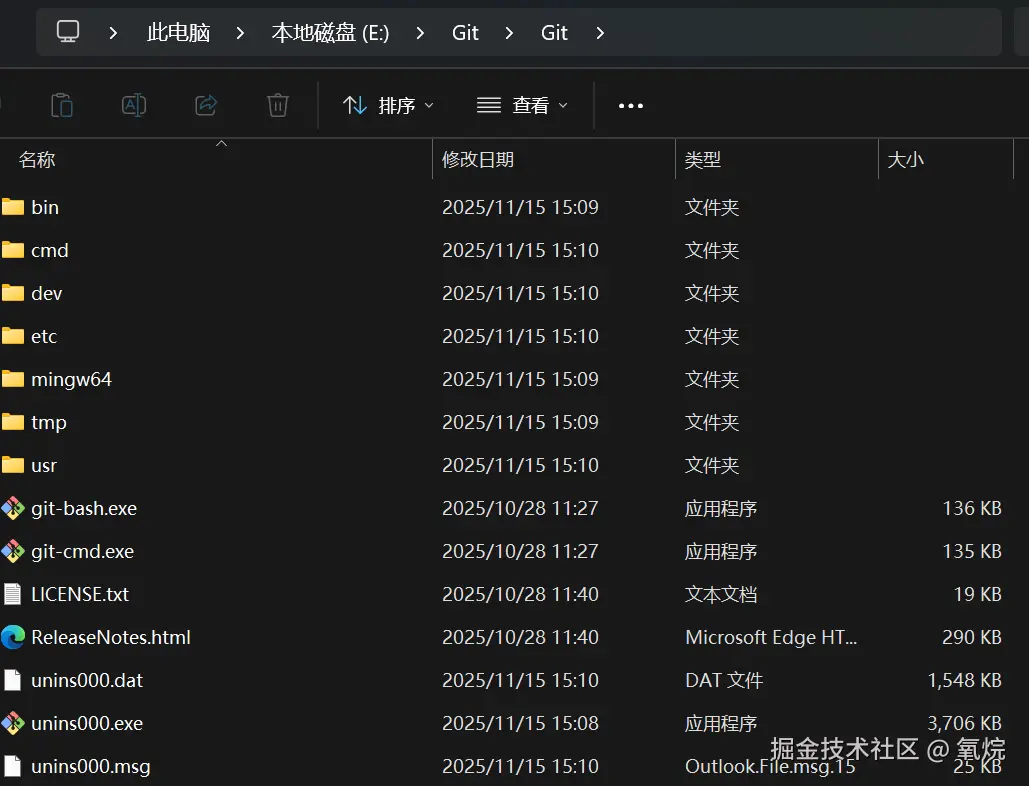Viewport: 1029px width, 786px height.
Task: Click the unins000.exe Git icon
Action: click(x=12, y=723)
